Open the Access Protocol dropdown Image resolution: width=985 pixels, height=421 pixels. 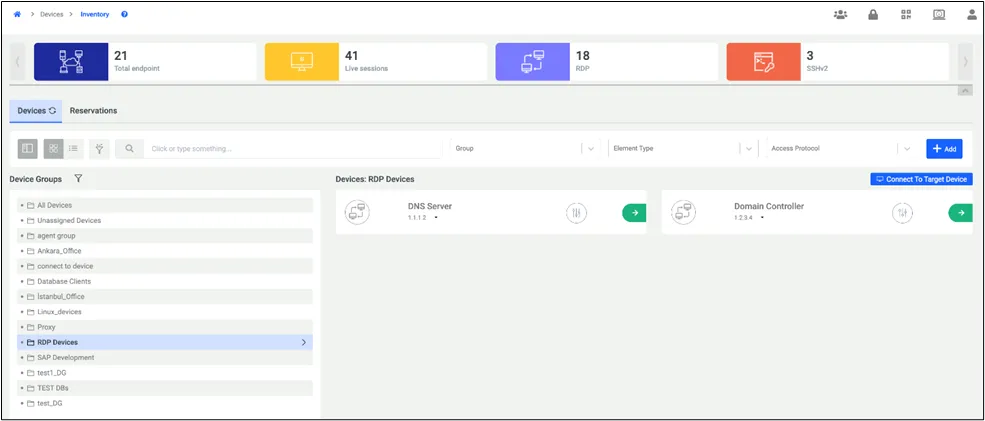(x=841, y=149)
